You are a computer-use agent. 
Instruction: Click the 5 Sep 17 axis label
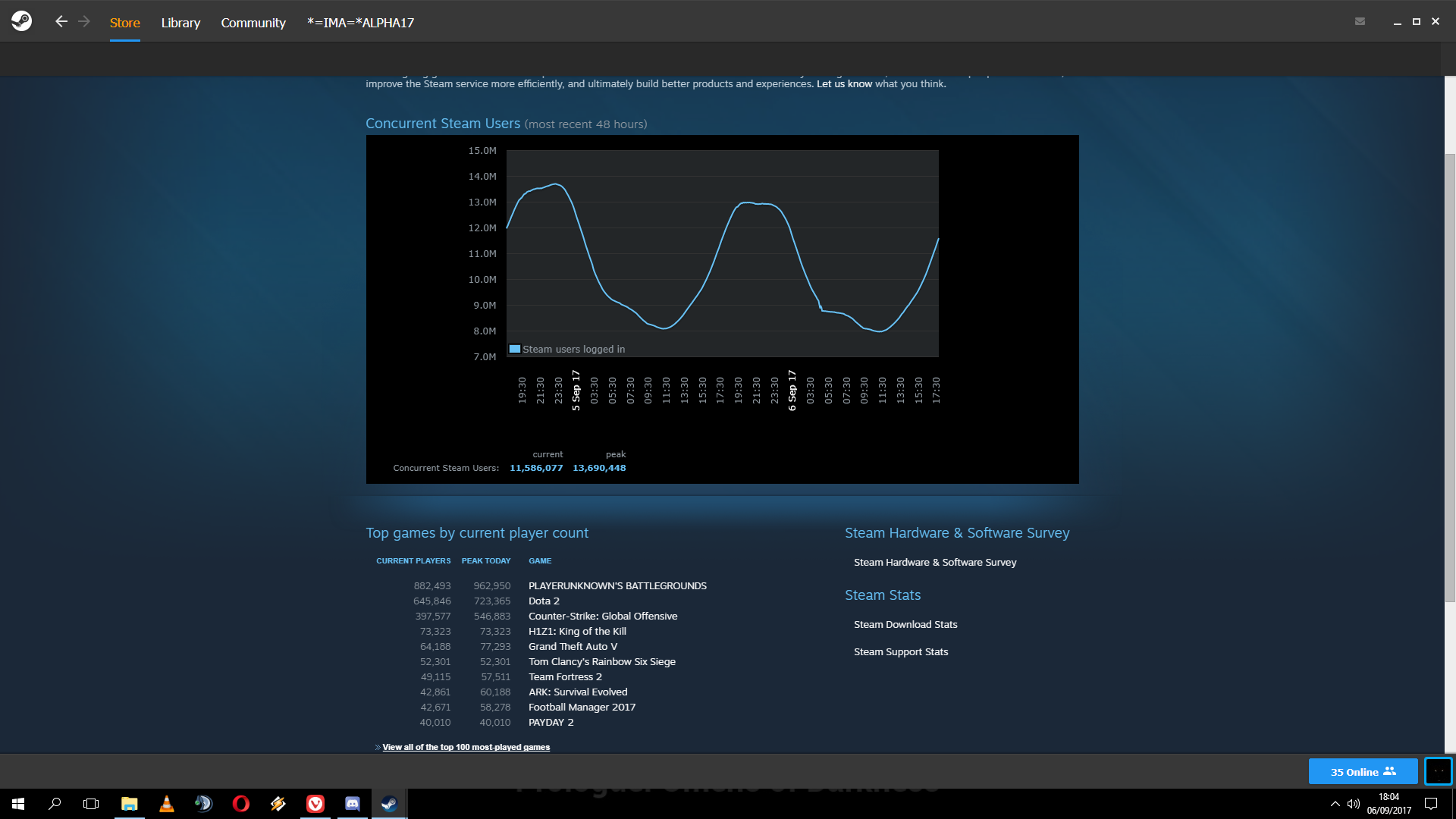[x=576, y=391]
